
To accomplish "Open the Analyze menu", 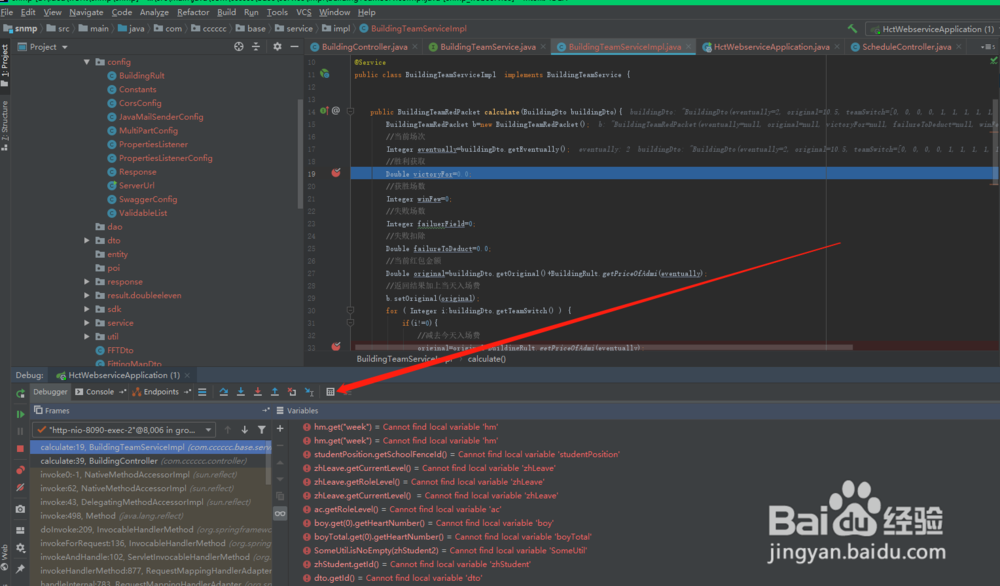I will click(154, 12).
